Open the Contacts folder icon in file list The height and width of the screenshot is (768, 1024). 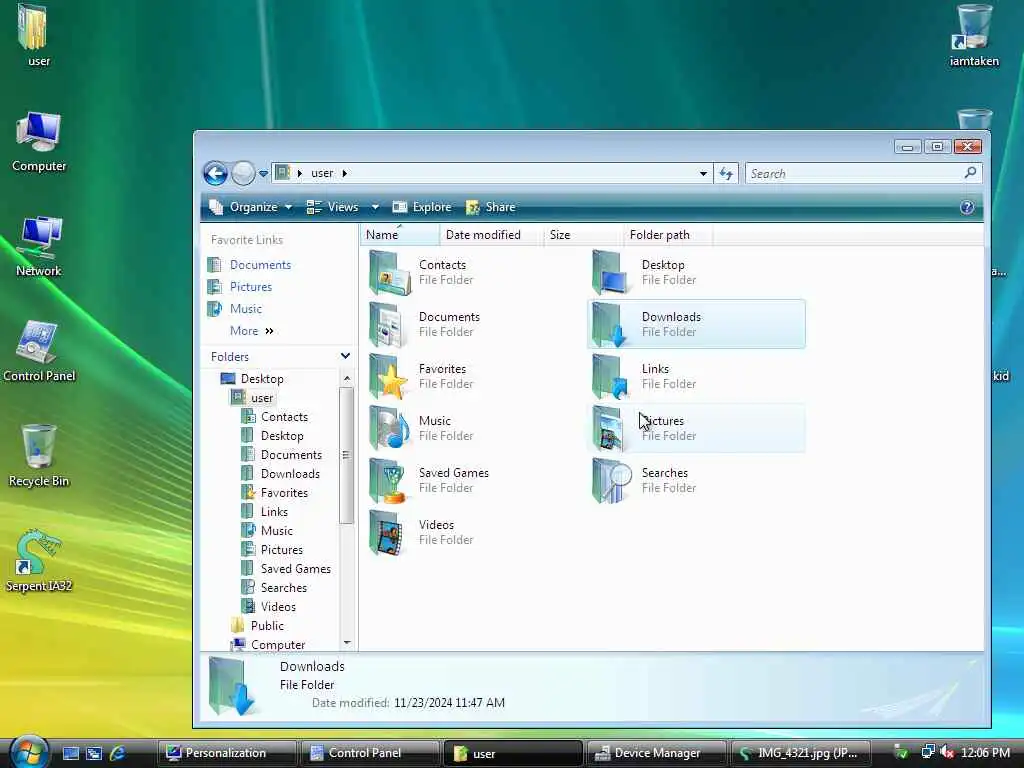(x=390, y=272)
